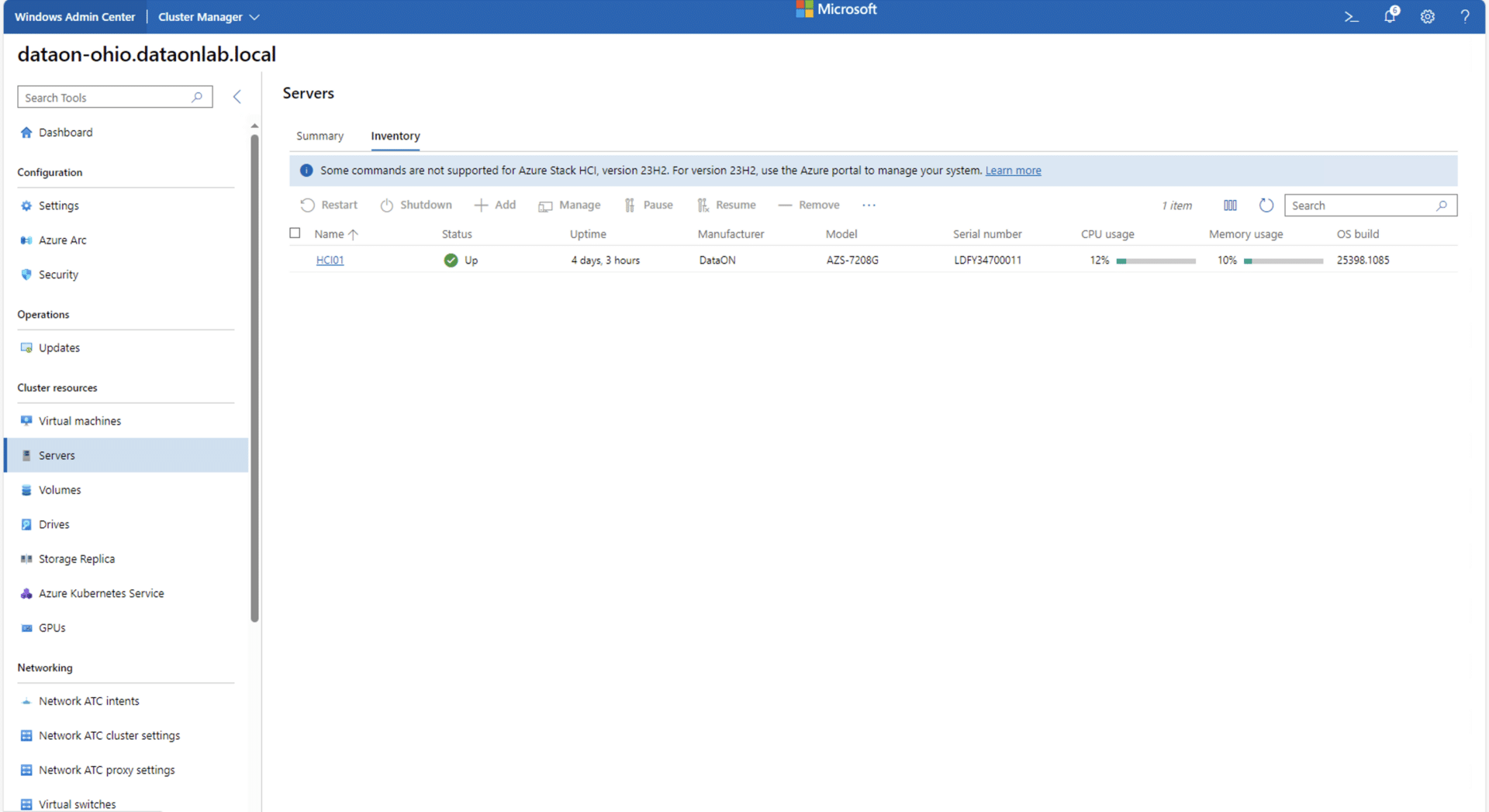Image resolution: width=1489 pixels, height=812 pixels.
Task: Open the Azure Arc tool
Action: point(63,240)
